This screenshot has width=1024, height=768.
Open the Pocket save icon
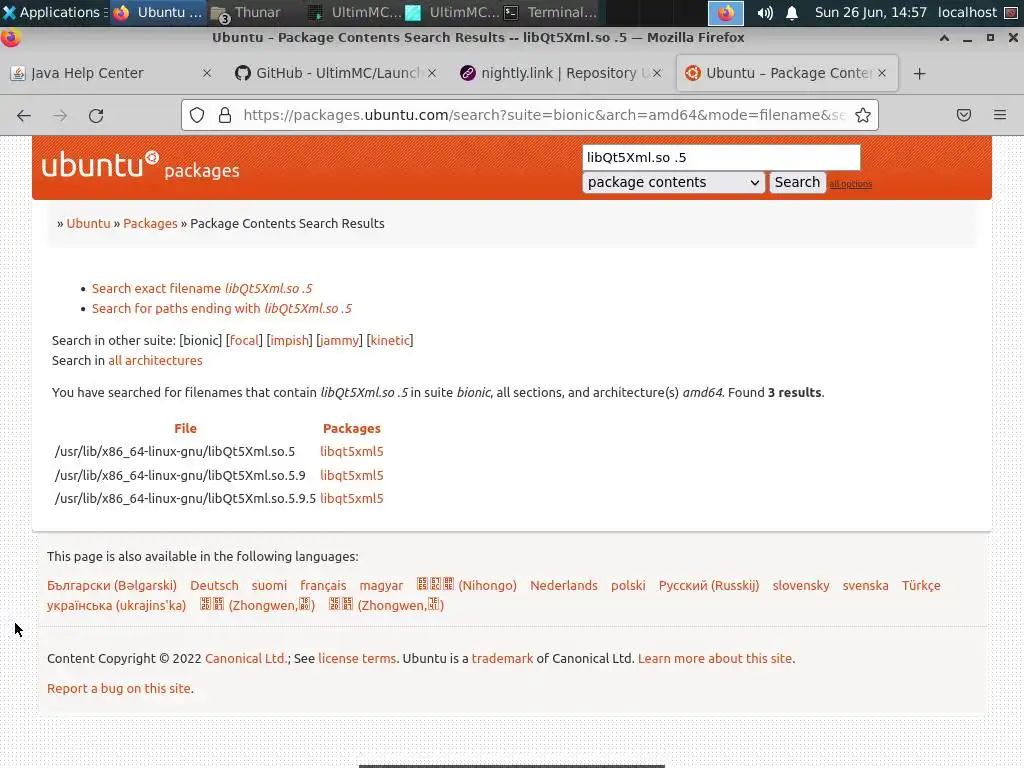(x=964, y=115)
